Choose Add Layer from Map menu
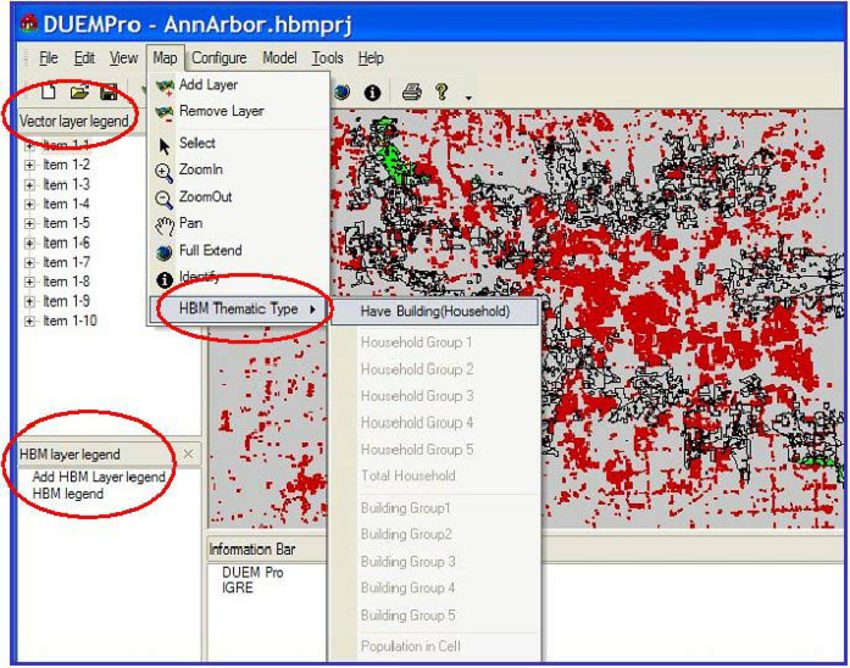This screenshot has height=668, width=850. [239, 85]
